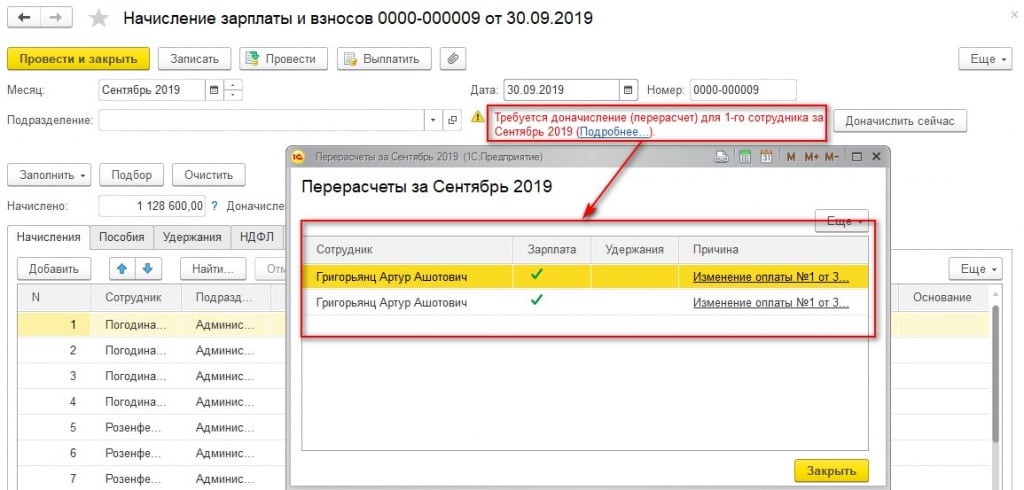Open the Подробнее link in warning
The width and height of the screenshot is (1024, 490).
tap(614, 132)
